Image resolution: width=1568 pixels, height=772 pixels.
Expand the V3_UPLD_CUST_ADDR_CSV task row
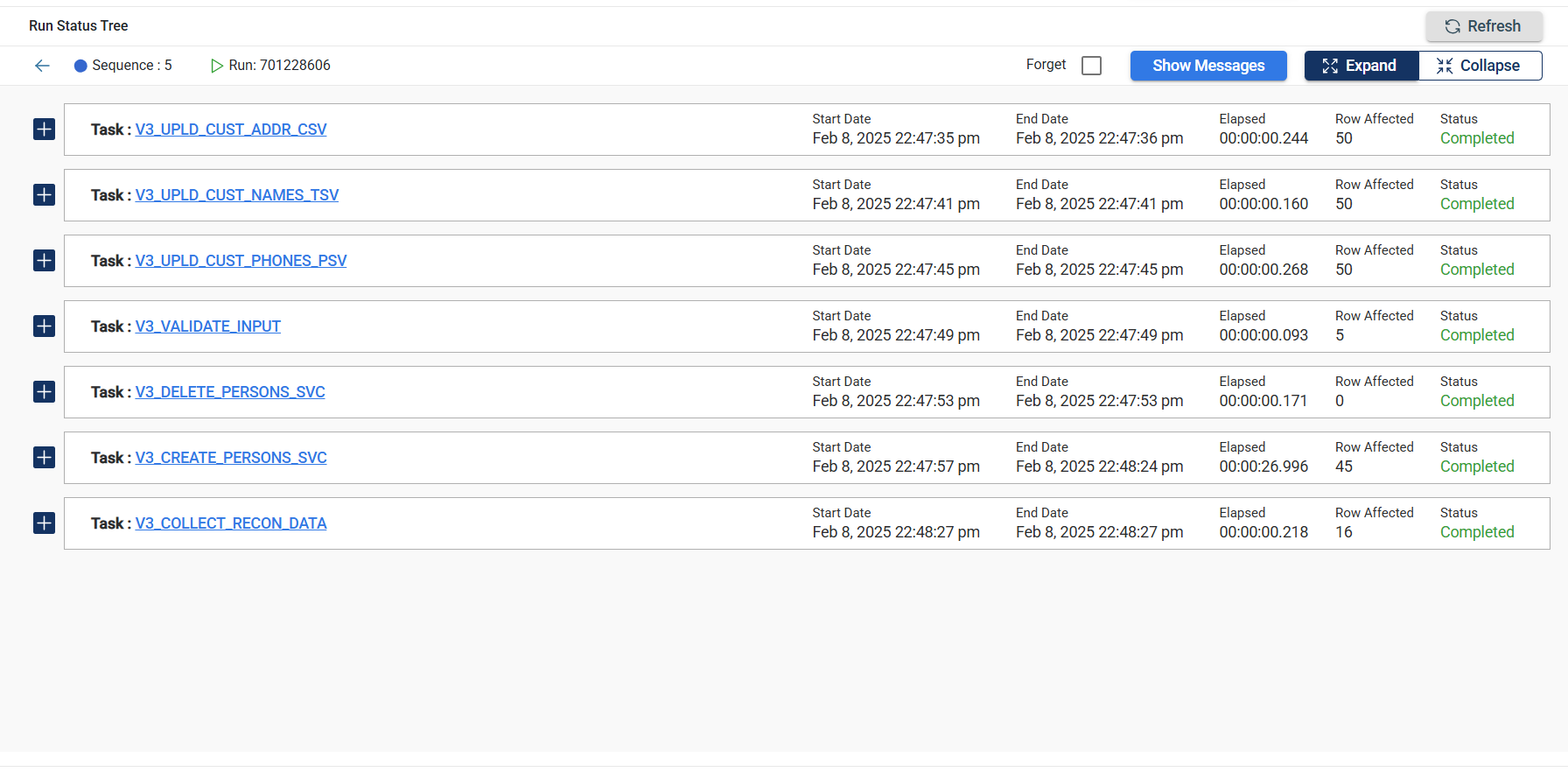[x=44, y=130]
